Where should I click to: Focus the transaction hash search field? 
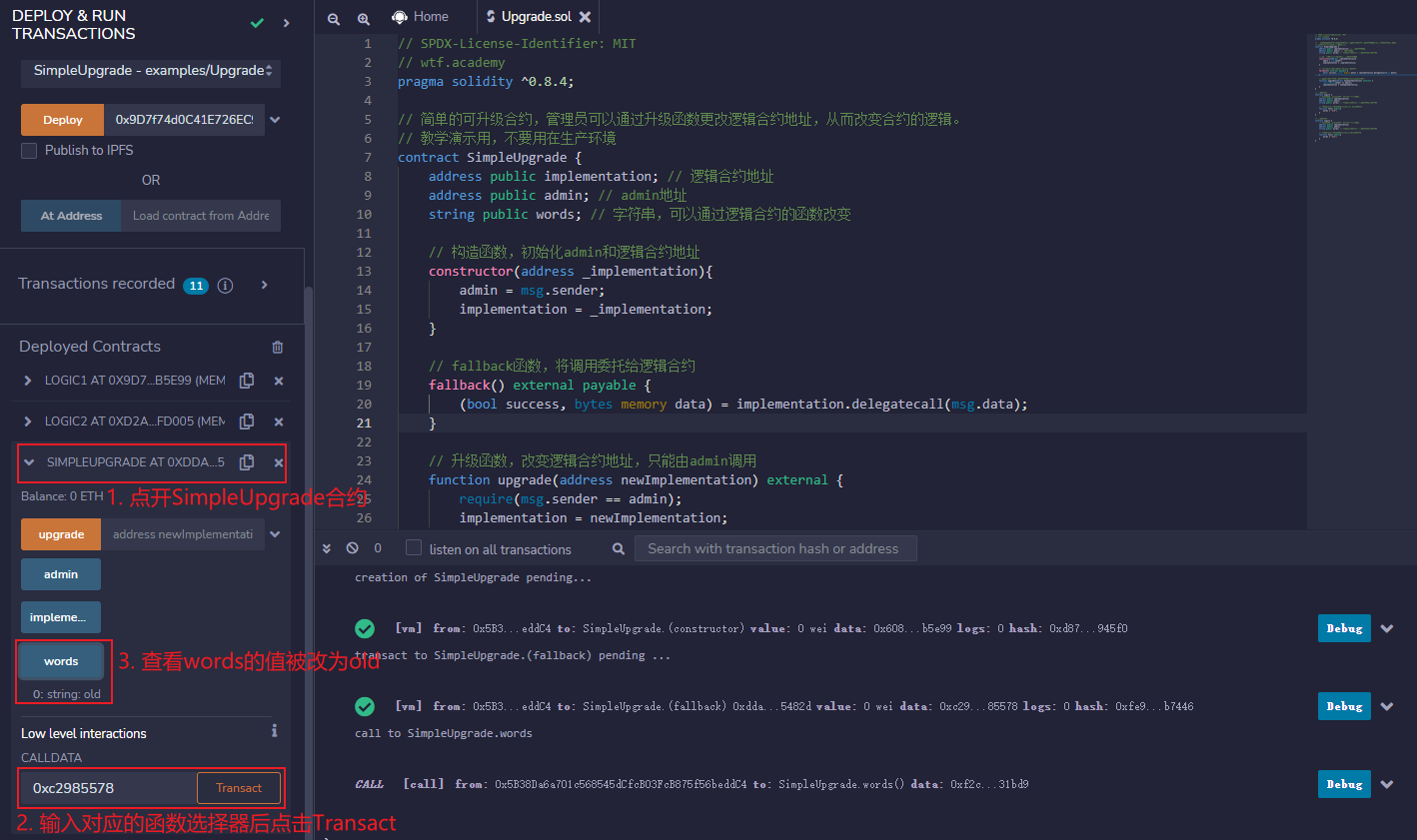click(x=775, y=548)
